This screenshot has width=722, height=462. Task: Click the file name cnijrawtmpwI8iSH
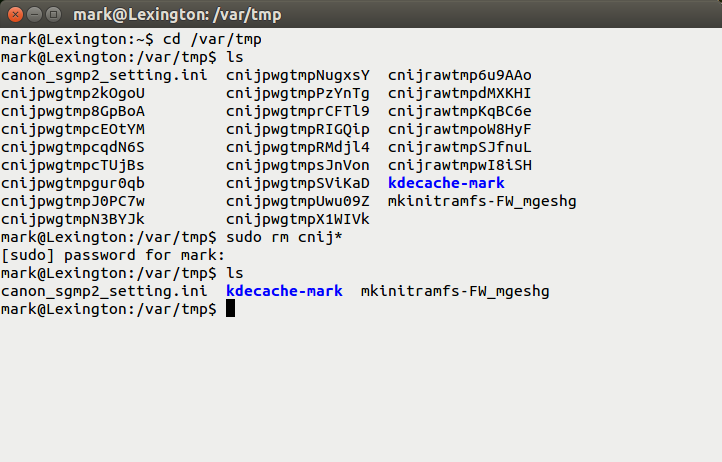[460, 165]
